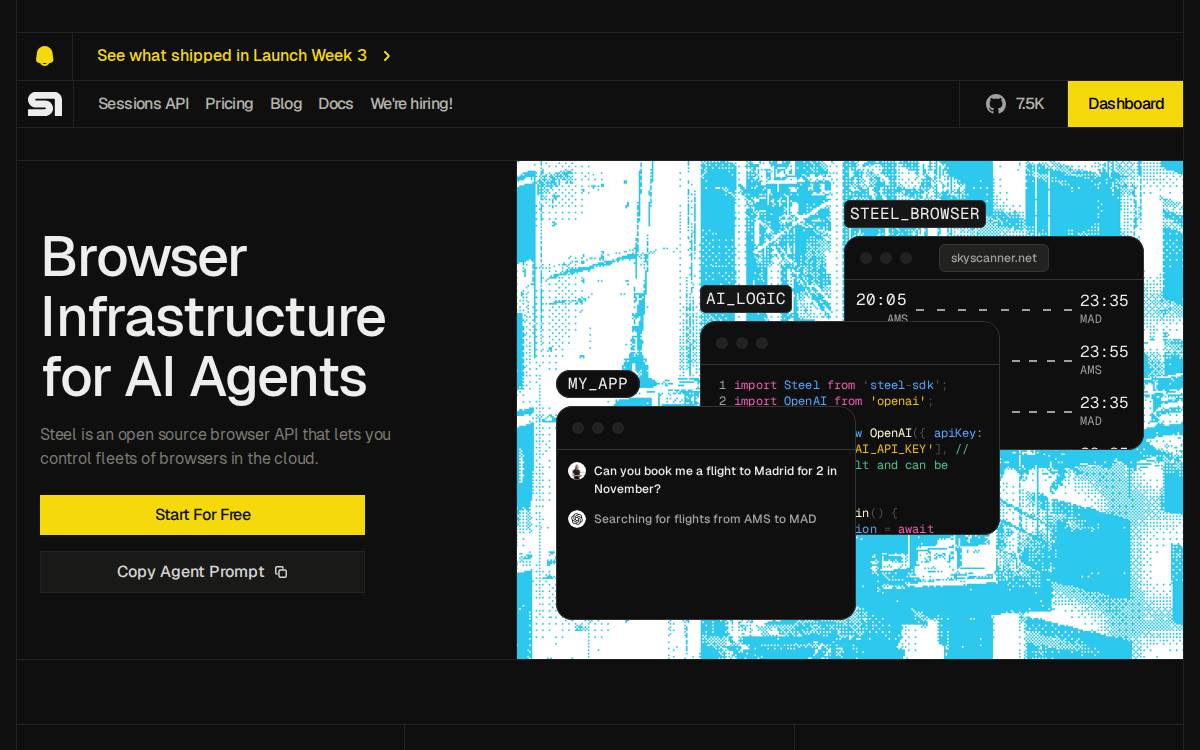Open the Docs nav link

tap(335, 104)
